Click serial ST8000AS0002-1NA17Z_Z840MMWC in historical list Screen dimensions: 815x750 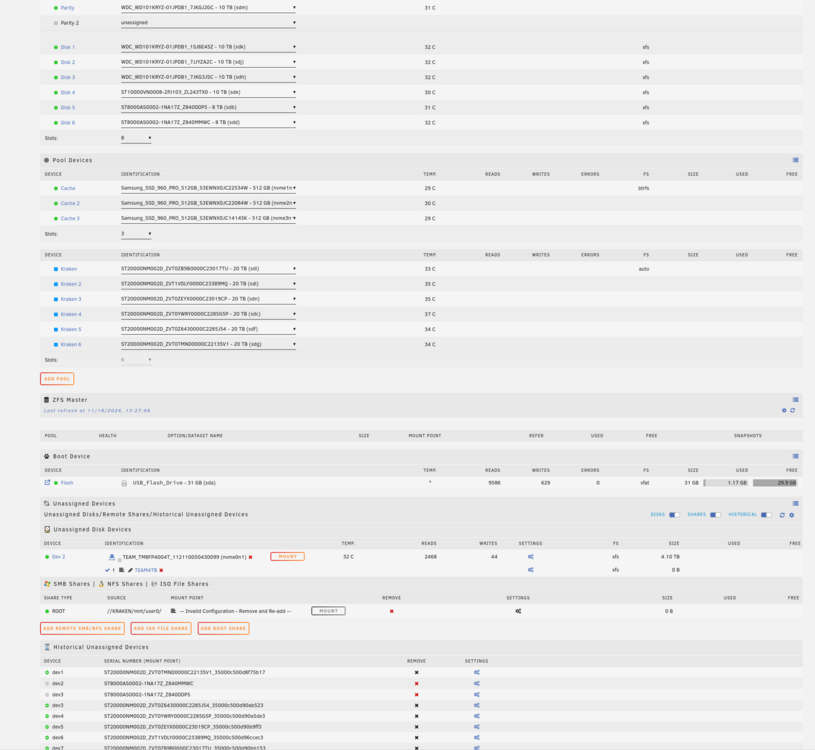[149, 683]
